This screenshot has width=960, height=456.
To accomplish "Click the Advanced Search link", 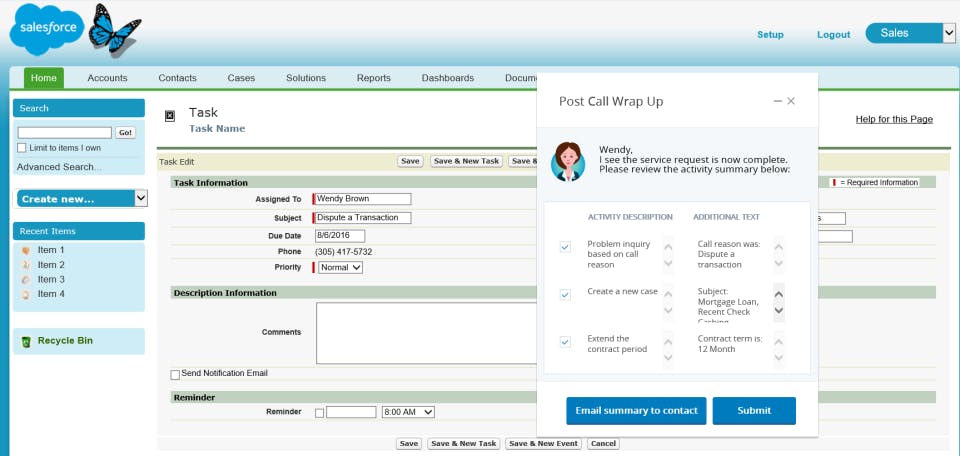I will 59,166.
